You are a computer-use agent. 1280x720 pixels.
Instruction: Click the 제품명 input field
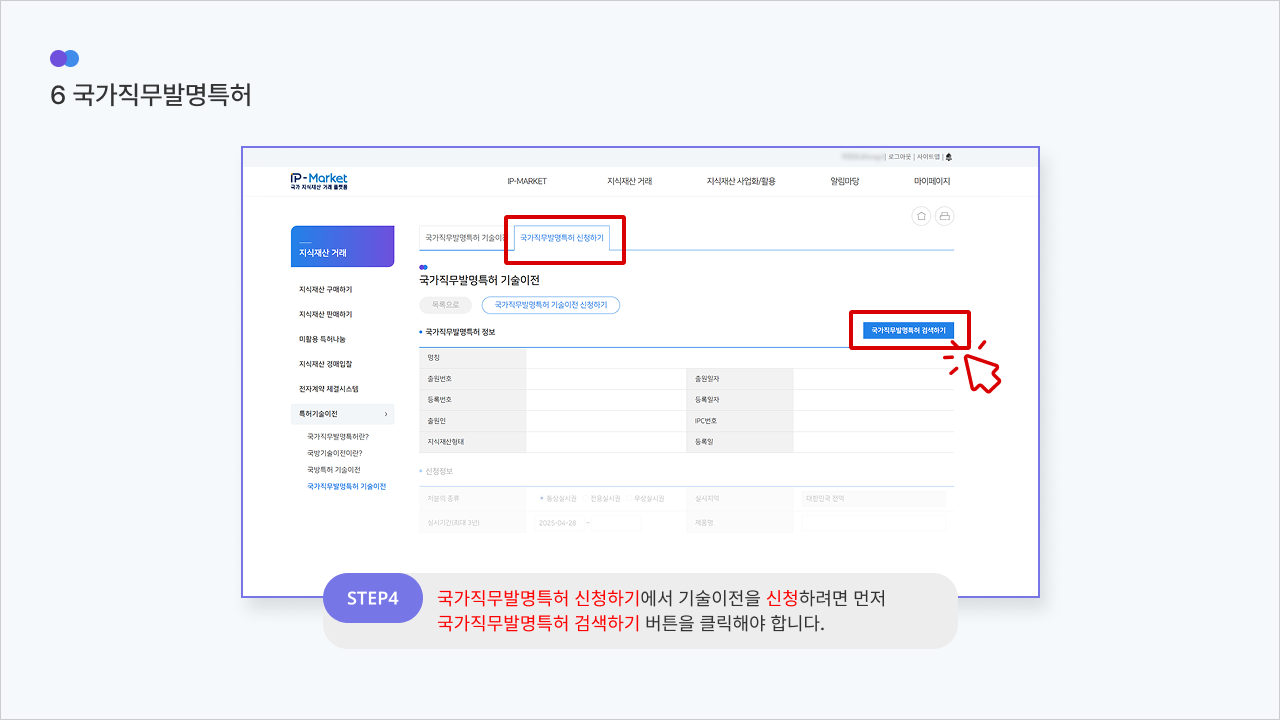[x=873, y=523]
